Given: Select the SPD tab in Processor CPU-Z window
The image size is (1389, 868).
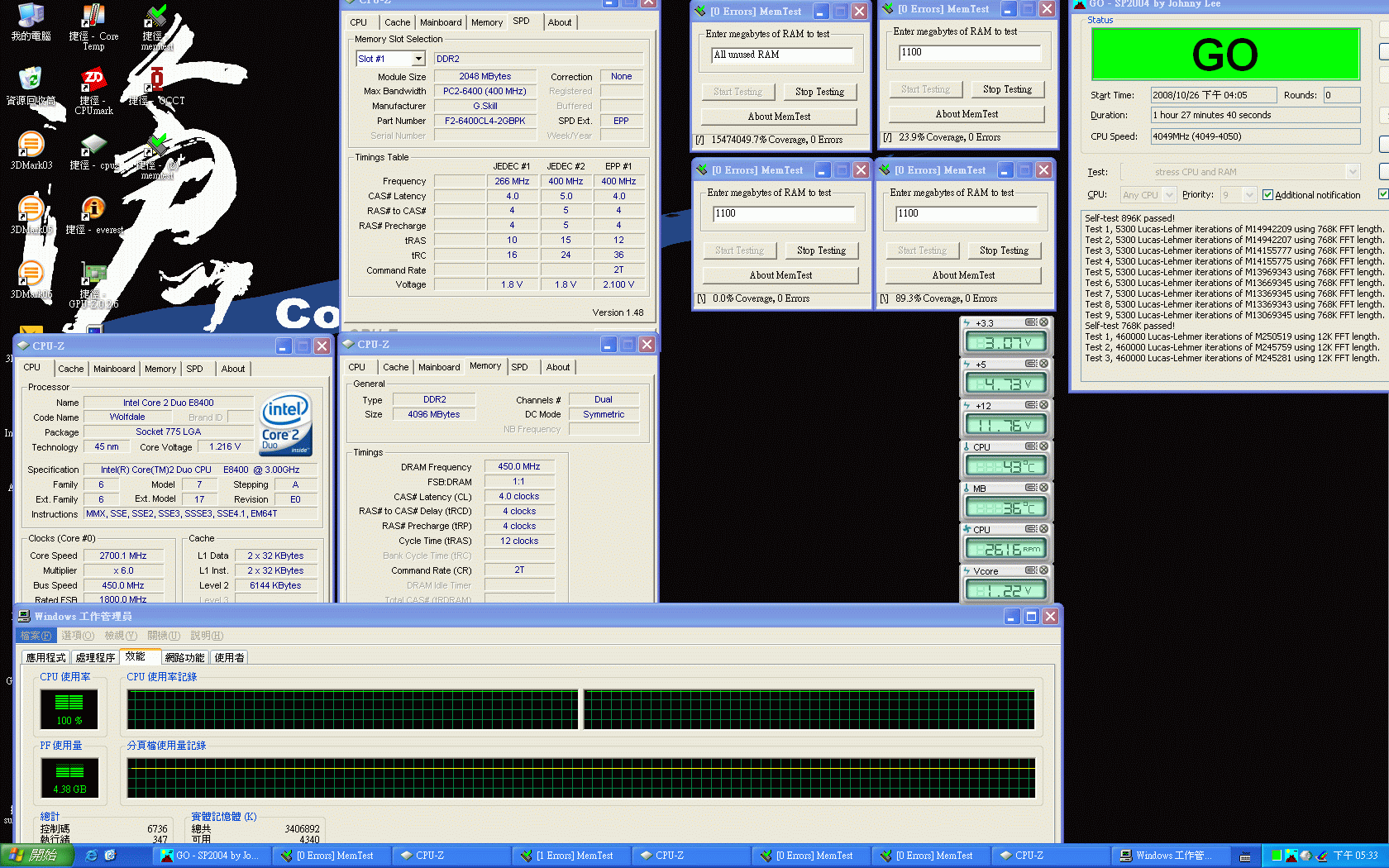Looking at the screenshot, I should tap(194, 369).
